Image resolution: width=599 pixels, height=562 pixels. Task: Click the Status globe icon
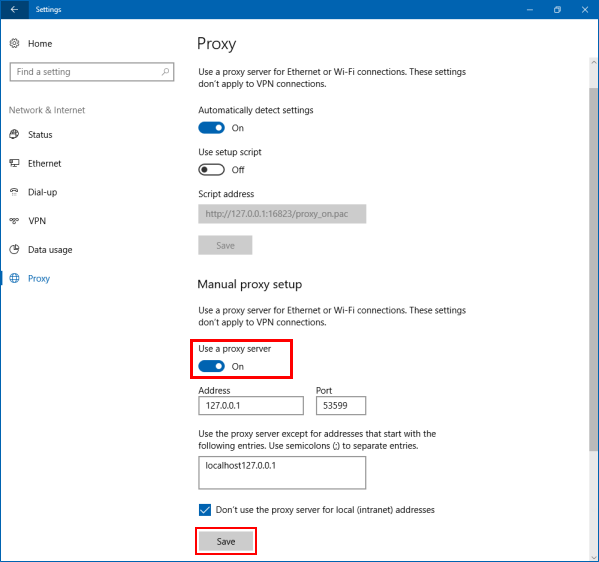[x=14, y=134]
